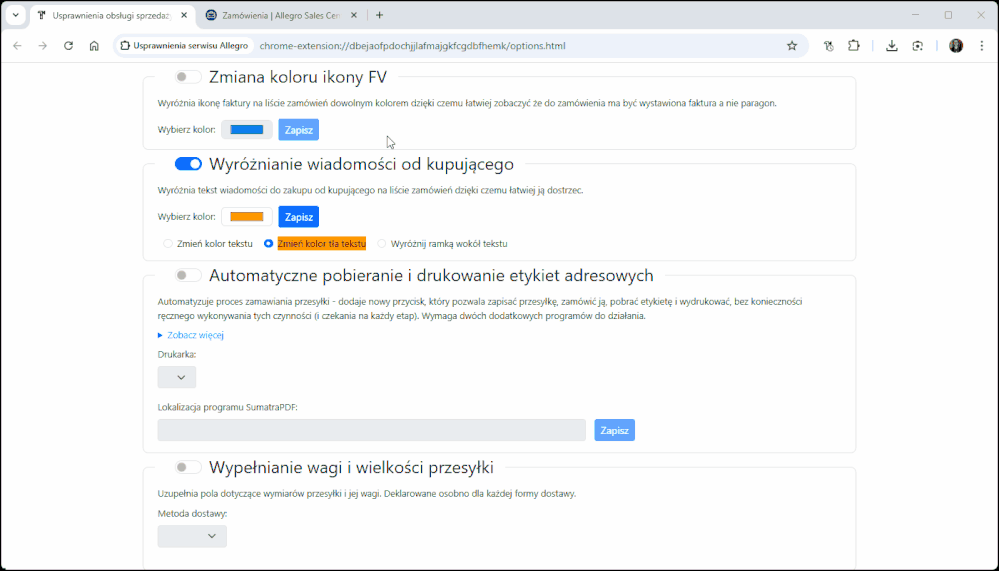Disable the Wyróżnianie wiadomości od kupującego toggle
This screenshot has height=571, width=999.
(188, 164)
